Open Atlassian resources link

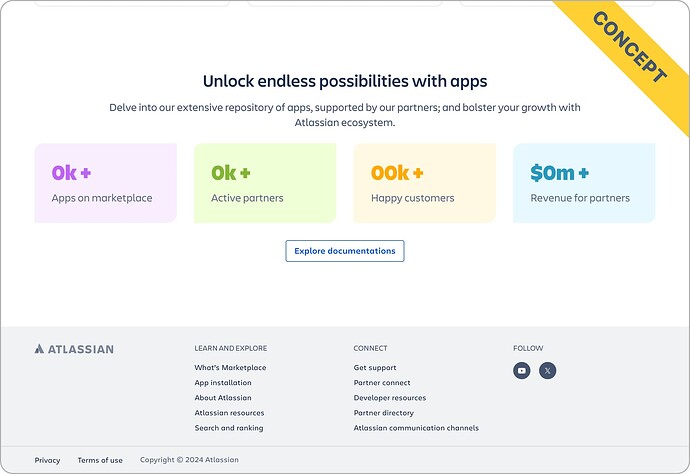(229, 413)
